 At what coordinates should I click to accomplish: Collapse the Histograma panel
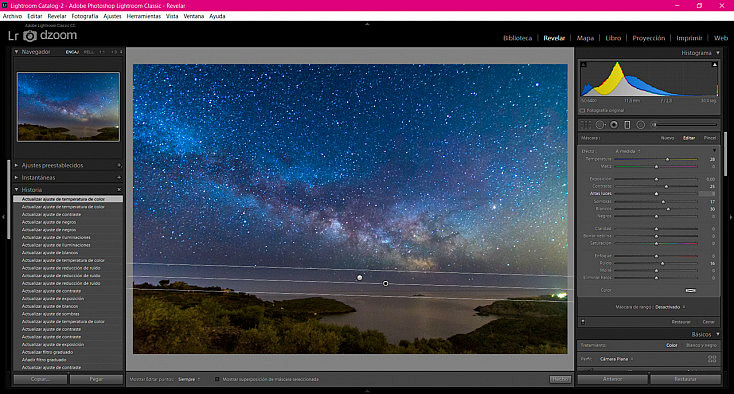718,53
